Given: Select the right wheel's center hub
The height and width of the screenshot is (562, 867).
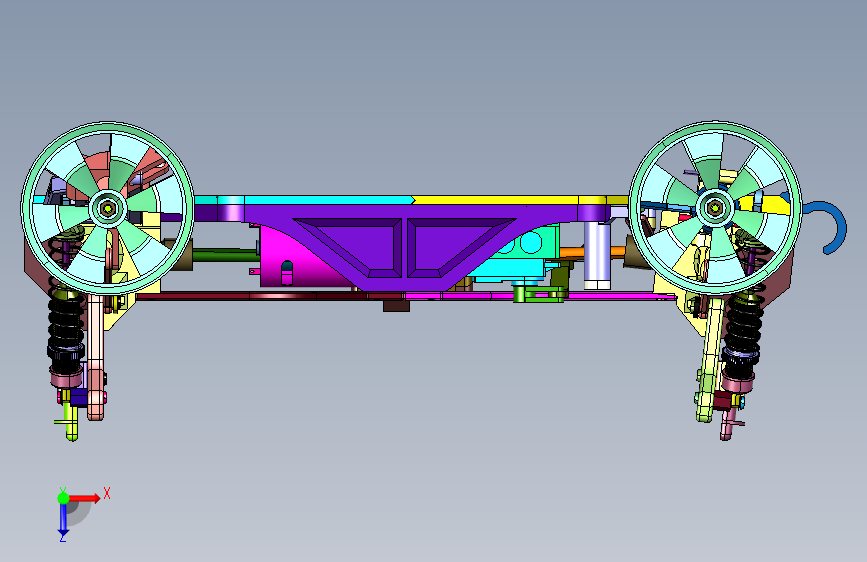Looking at the screenshot, I should pyautogui.click(x=714, y=208).
